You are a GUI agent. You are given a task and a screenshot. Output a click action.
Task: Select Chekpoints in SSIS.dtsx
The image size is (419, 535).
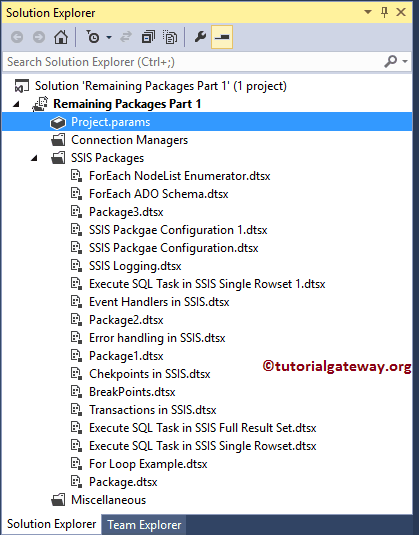[x=149, y=374]
